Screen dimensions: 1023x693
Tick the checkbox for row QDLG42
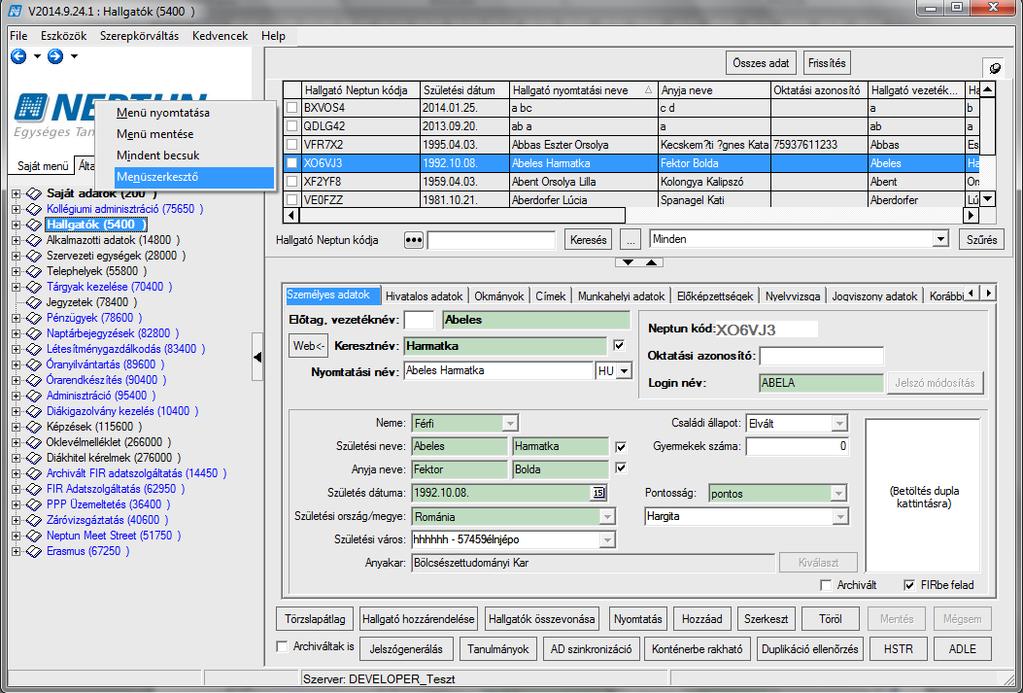292,126
